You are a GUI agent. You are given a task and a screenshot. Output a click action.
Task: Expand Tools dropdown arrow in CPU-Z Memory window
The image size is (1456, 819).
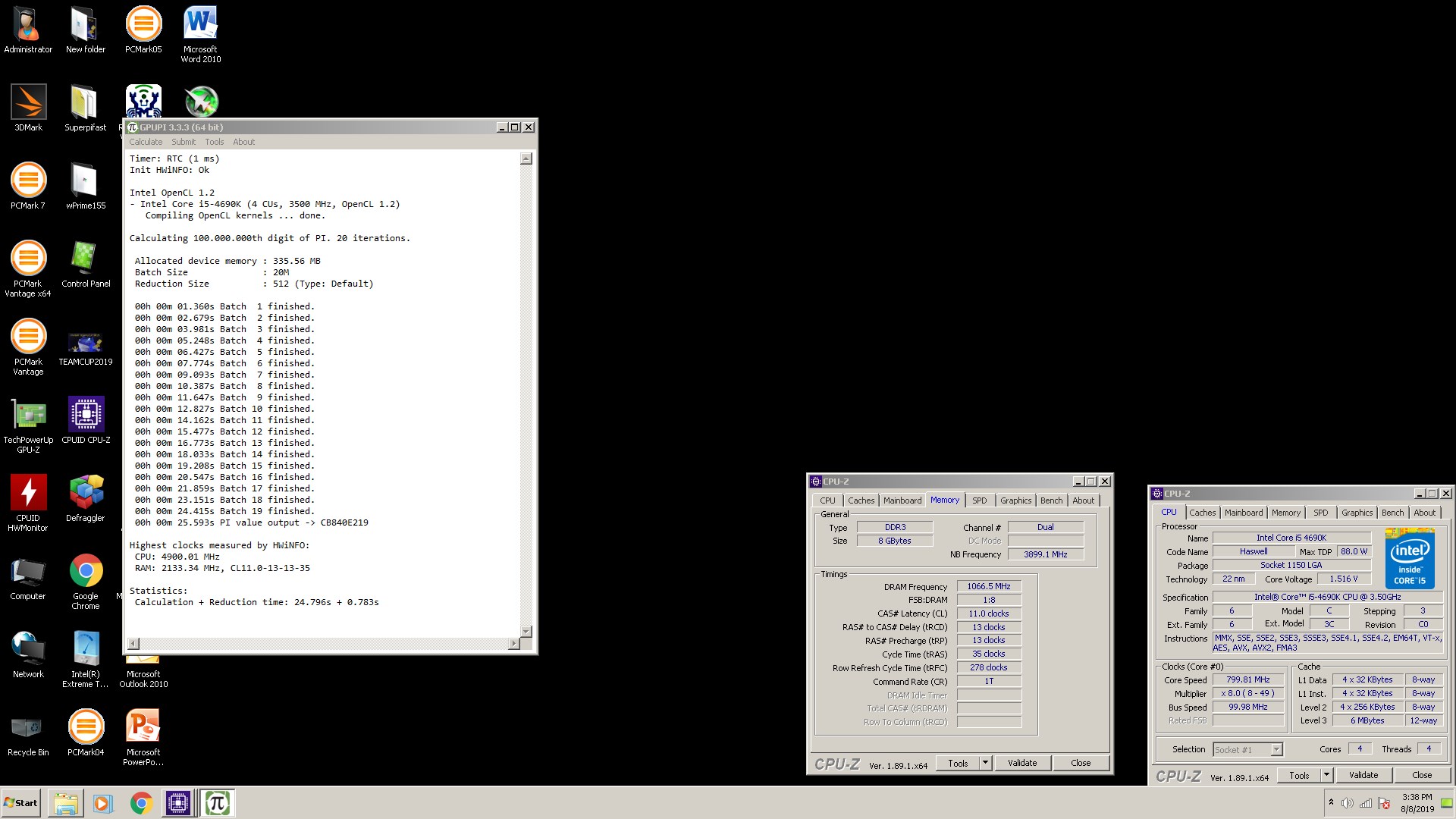[985, 763]
